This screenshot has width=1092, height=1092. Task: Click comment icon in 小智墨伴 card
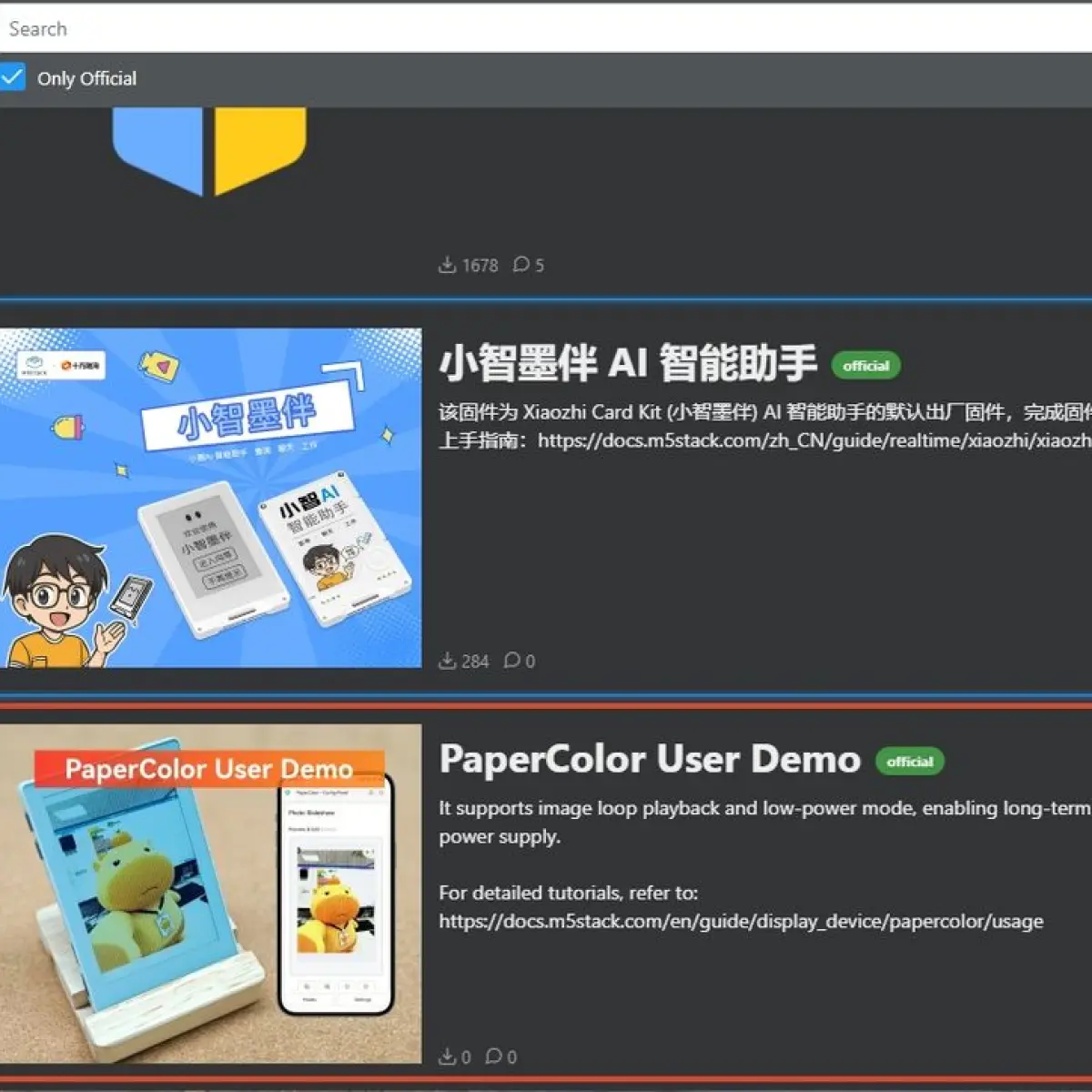[x=512, y=660]
